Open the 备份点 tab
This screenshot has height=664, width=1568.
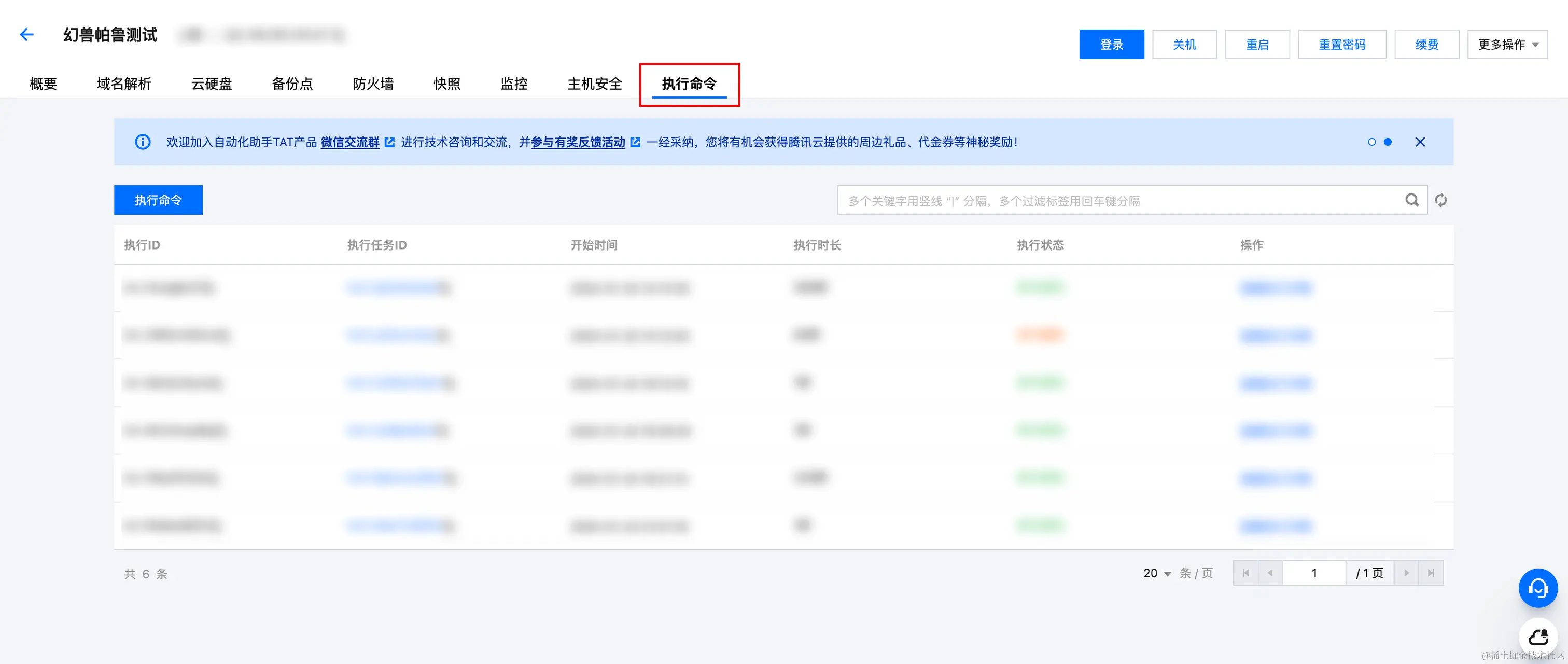pos(292,84)
